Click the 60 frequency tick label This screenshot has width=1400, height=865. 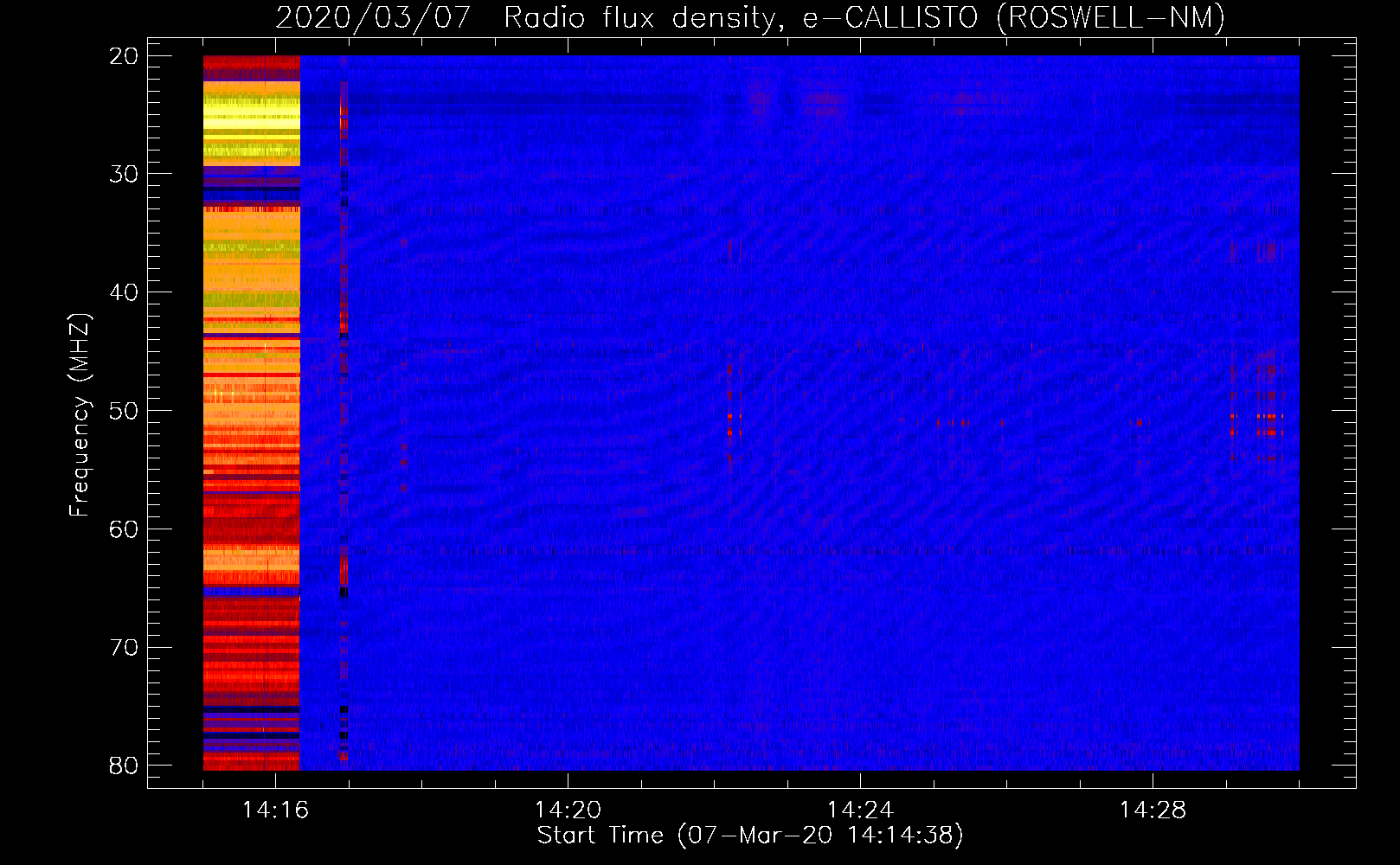click(124, 529)
